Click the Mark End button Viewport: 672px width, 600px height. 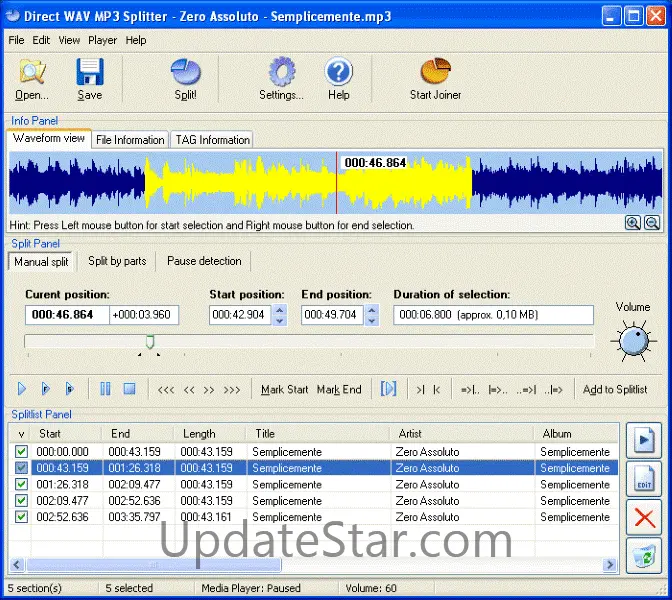coord(339,390)
